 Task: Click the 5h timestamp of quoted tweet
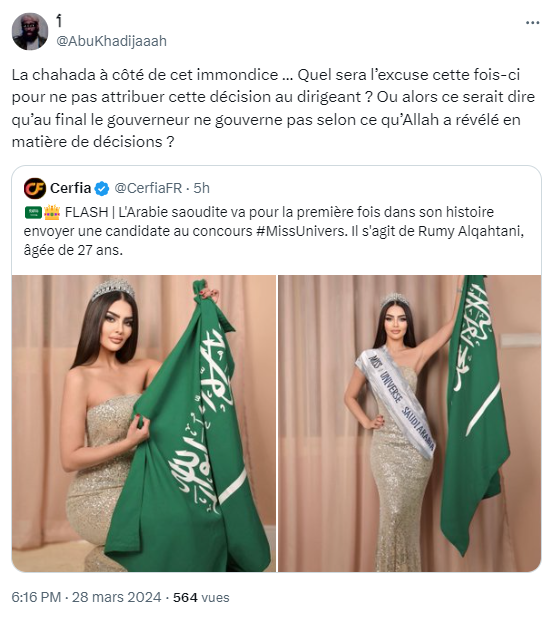201,188
